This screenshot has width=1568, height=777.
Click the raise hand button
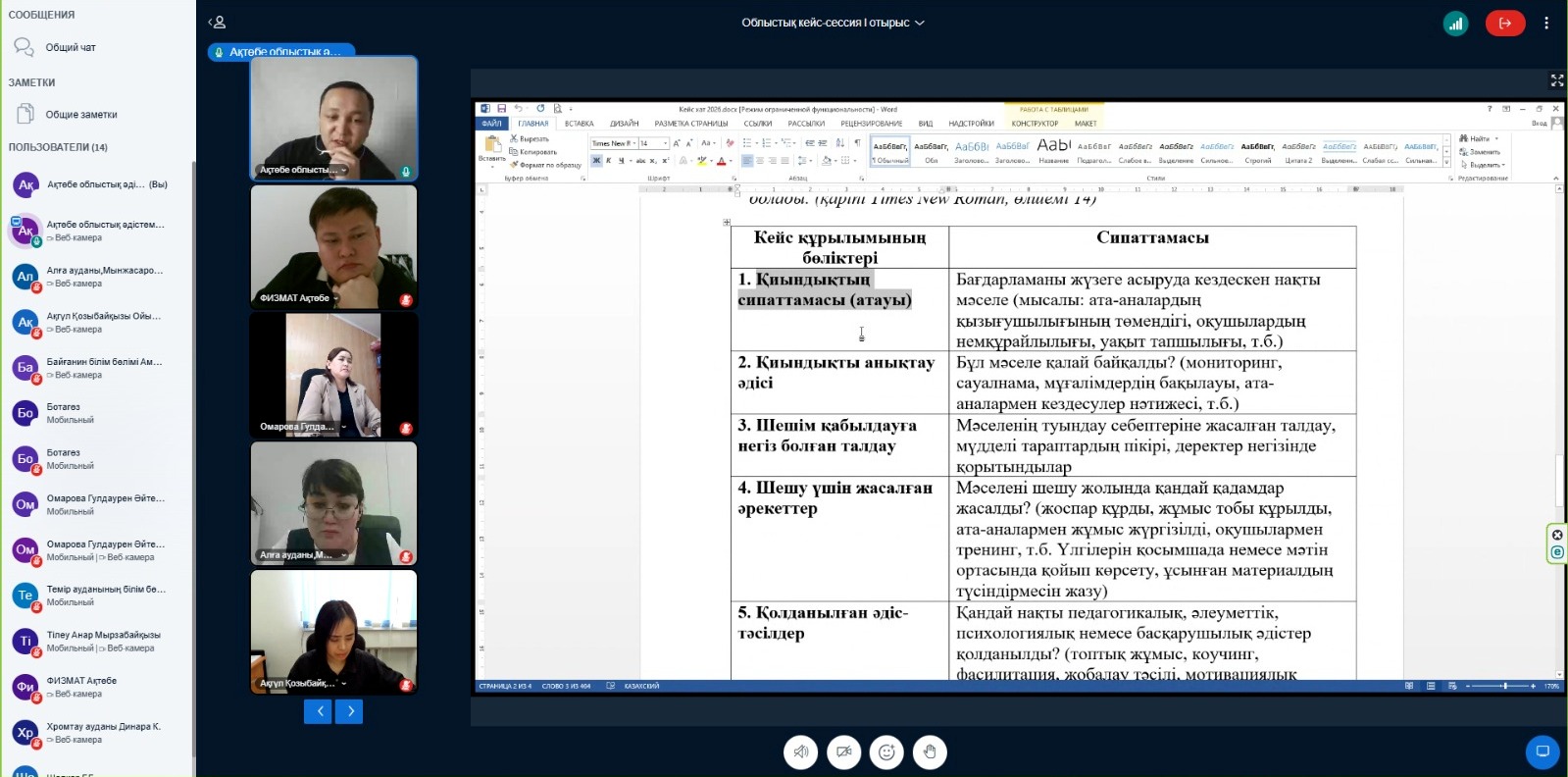[x=930, y=752]
